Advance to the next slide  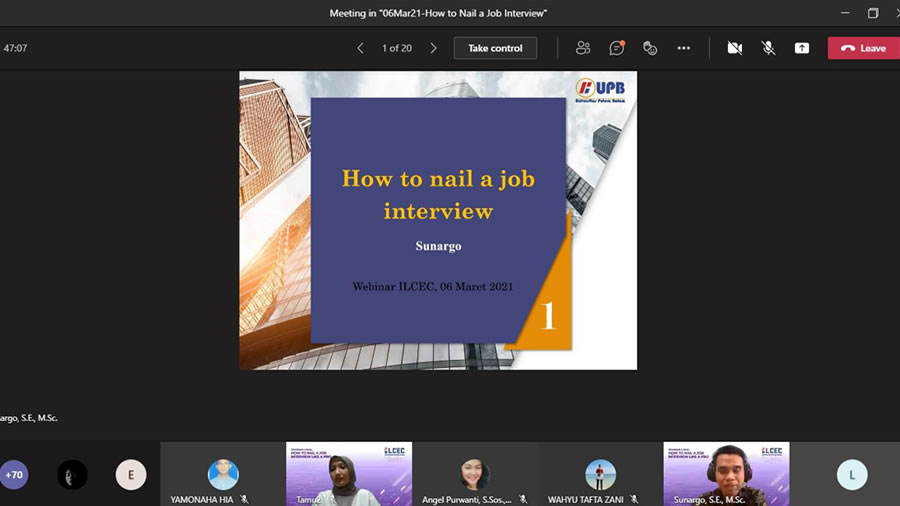[433, 48]
